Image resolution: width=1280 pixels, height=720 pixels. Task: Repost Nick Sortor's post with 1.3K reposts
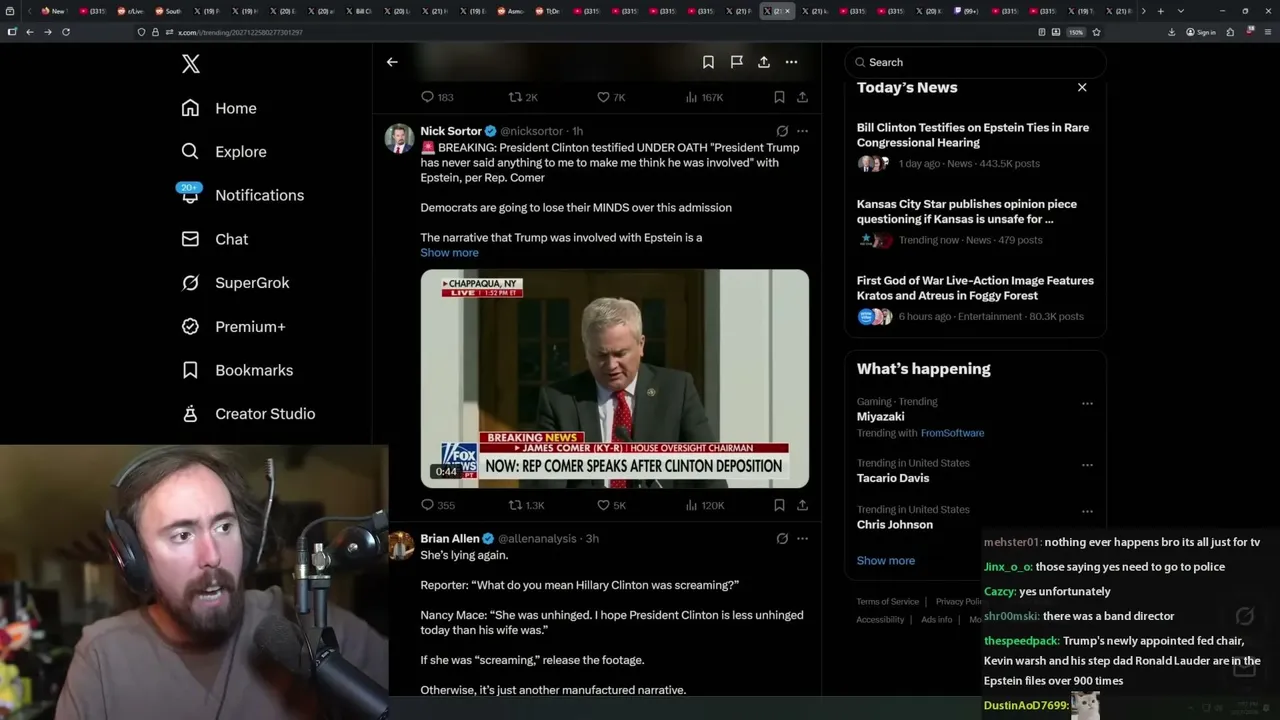click(526, 506)
